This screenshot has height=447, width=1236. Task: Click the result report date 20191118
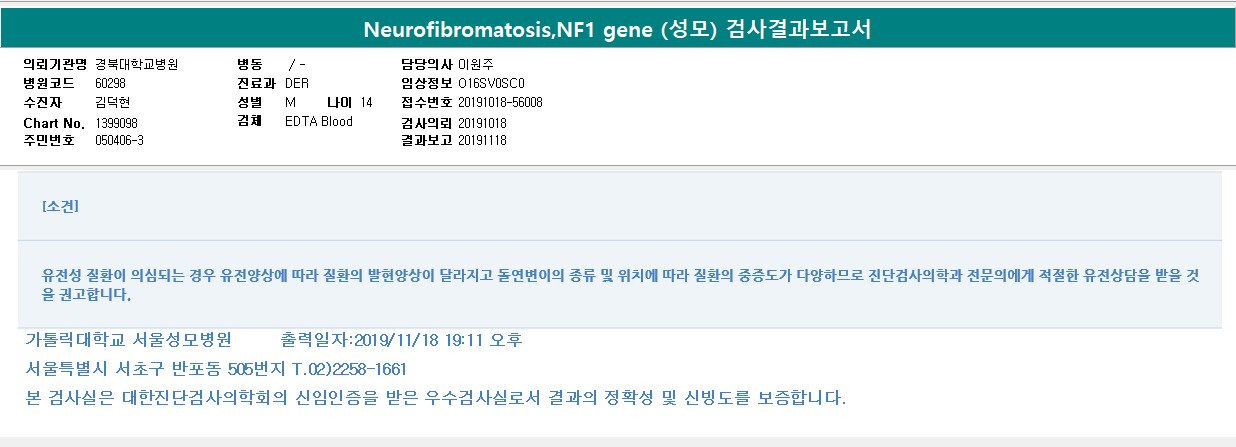pos(482,141)
